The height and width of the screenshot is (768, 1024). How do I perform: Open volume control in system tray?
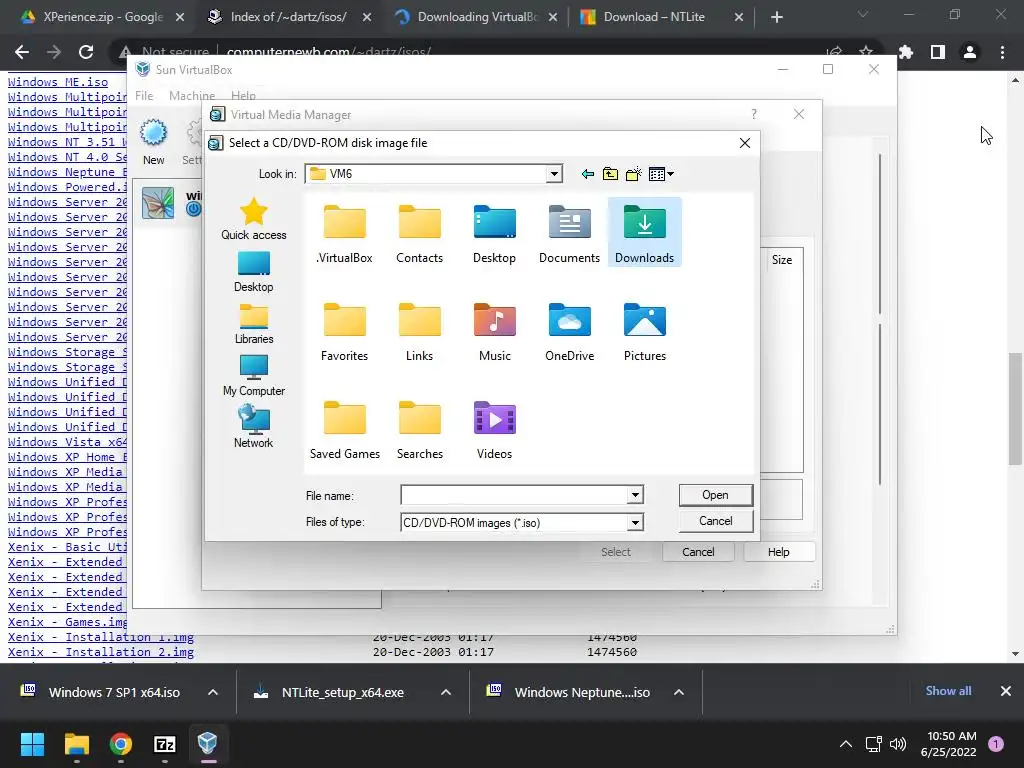[898, 744]
